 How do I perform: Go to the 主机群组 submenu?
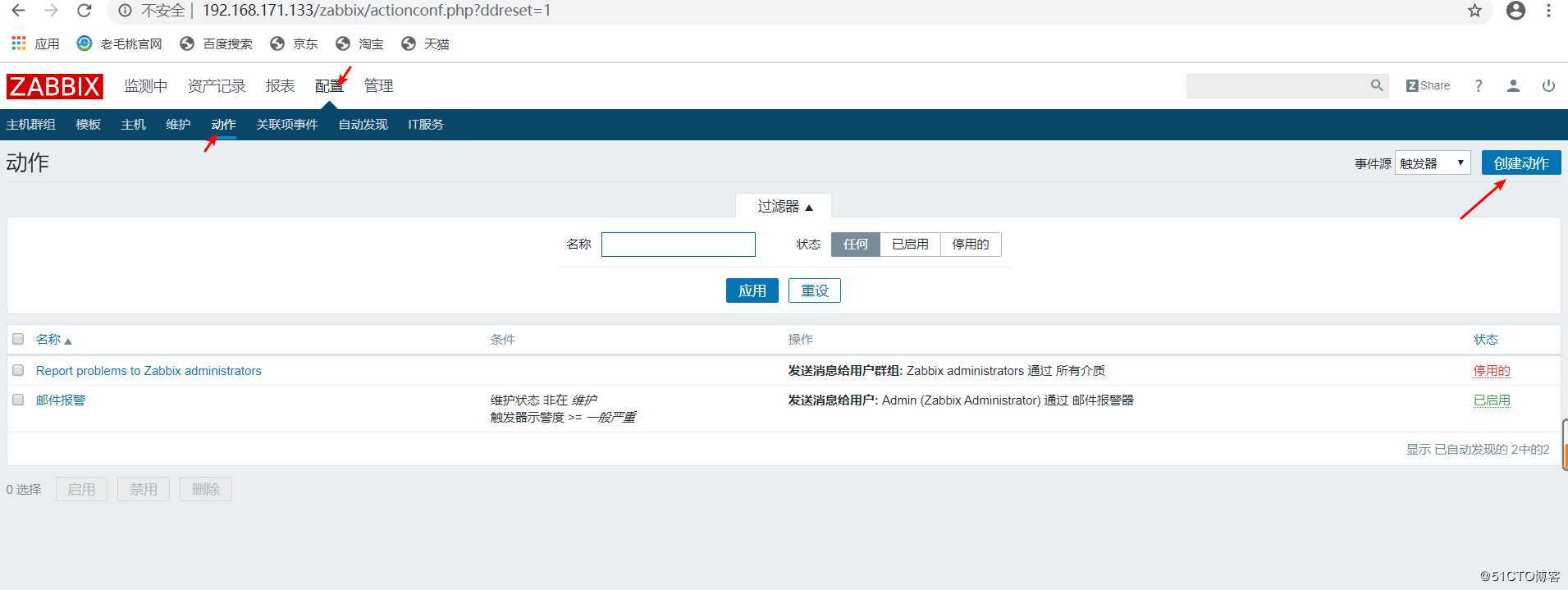tap(31, 125)
